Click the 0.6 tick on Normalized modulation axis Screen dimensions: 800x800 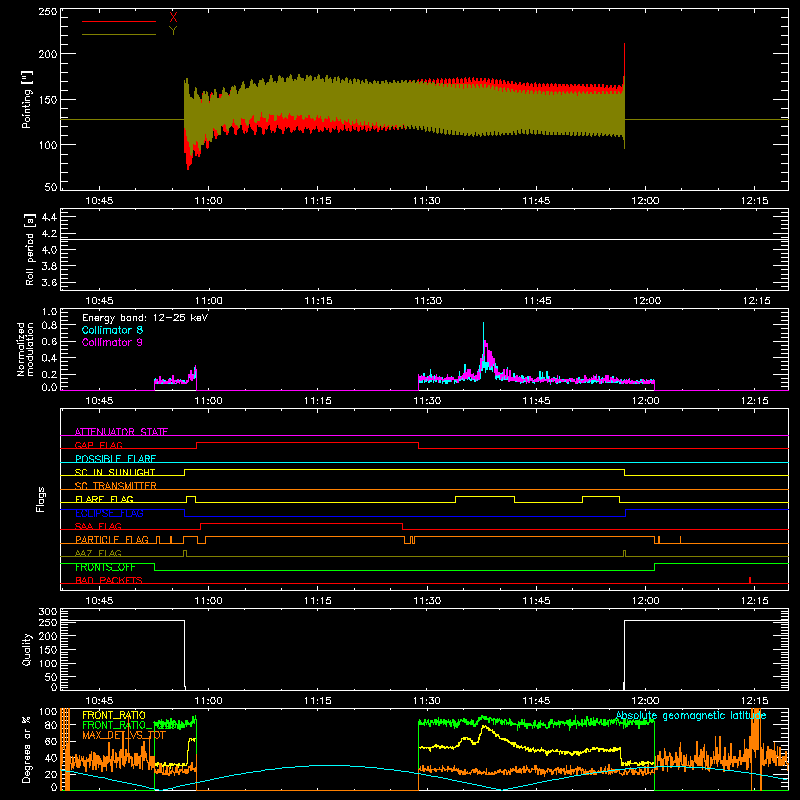[49, 341]
